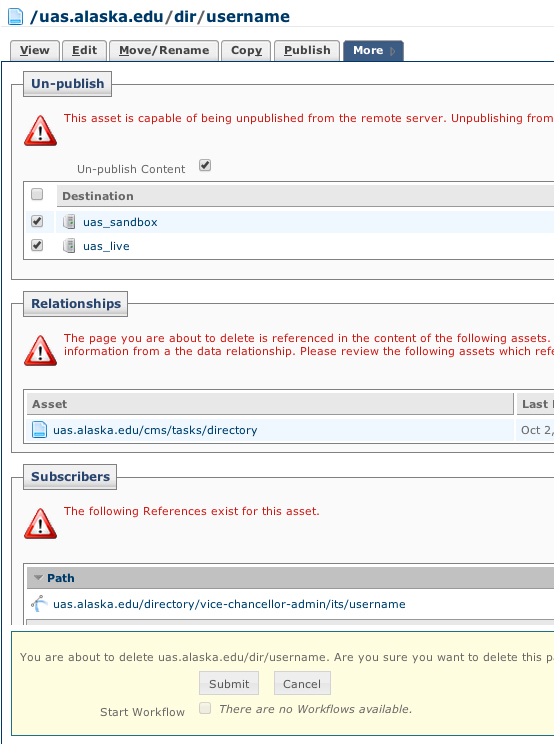Click the arrow on the More tab
554x744 pixels.
[393, 51]
